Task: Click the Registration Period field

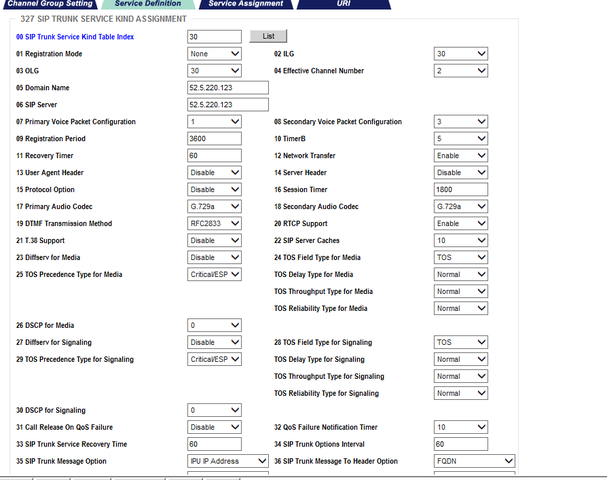Action: point(214,138)
